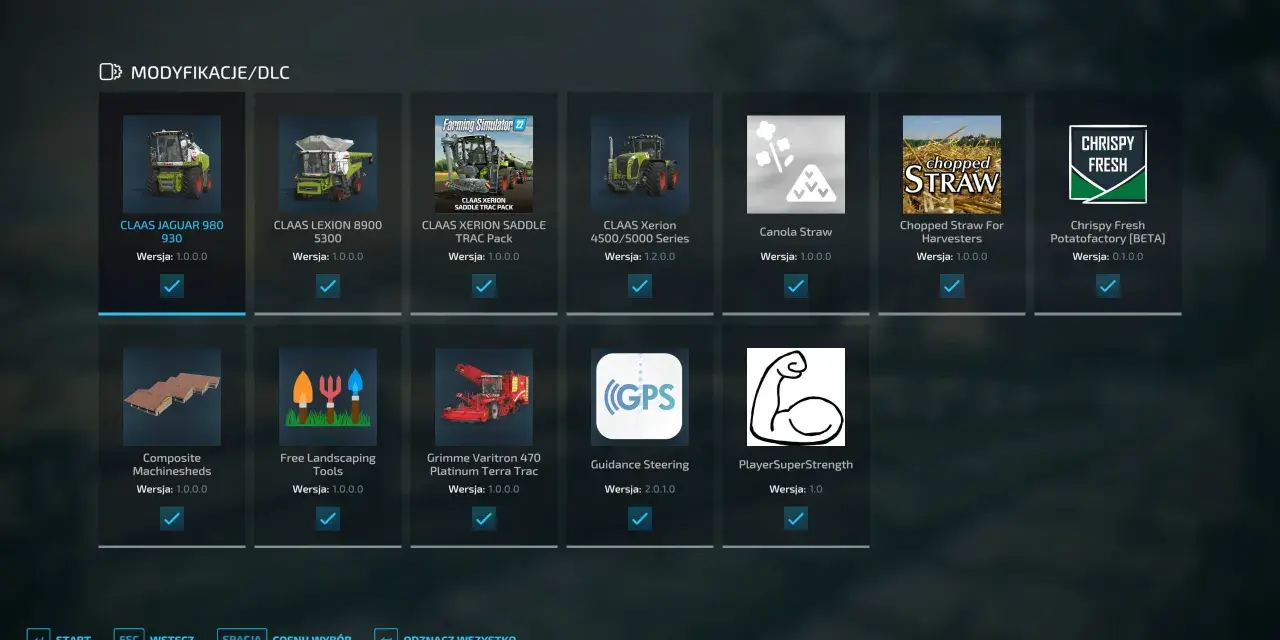The width and height of the screenshot is (1280, 640).
Task: Click the Grimme Varitron 470 harvester icon
Action: [484, 397]
